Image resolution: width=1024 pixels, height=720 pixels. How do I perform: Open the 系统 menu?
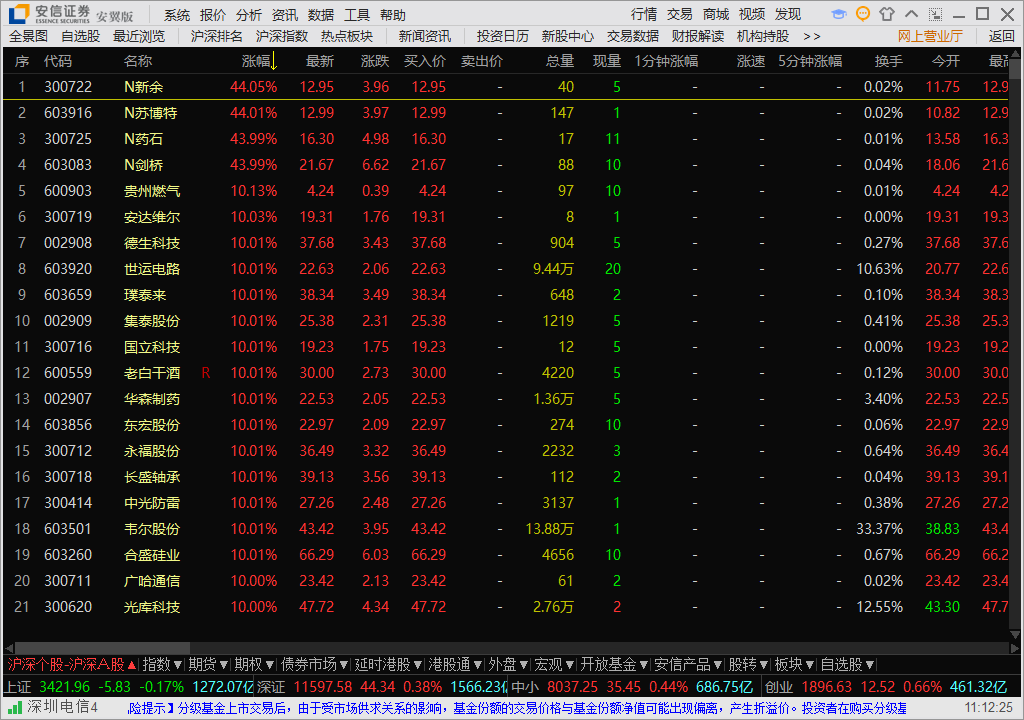coord(177,15)
